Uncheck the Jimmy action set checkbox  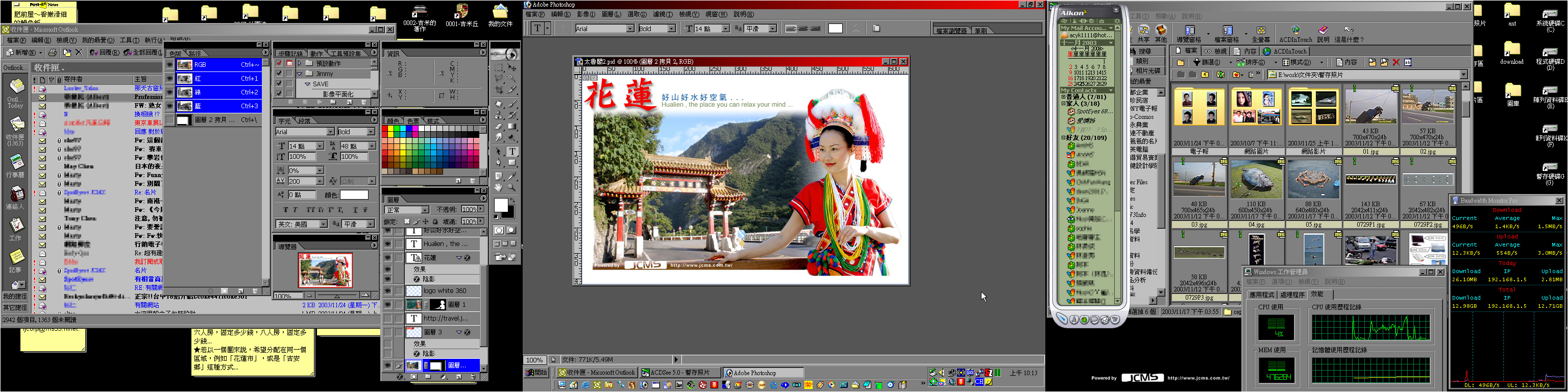(279, 73)
